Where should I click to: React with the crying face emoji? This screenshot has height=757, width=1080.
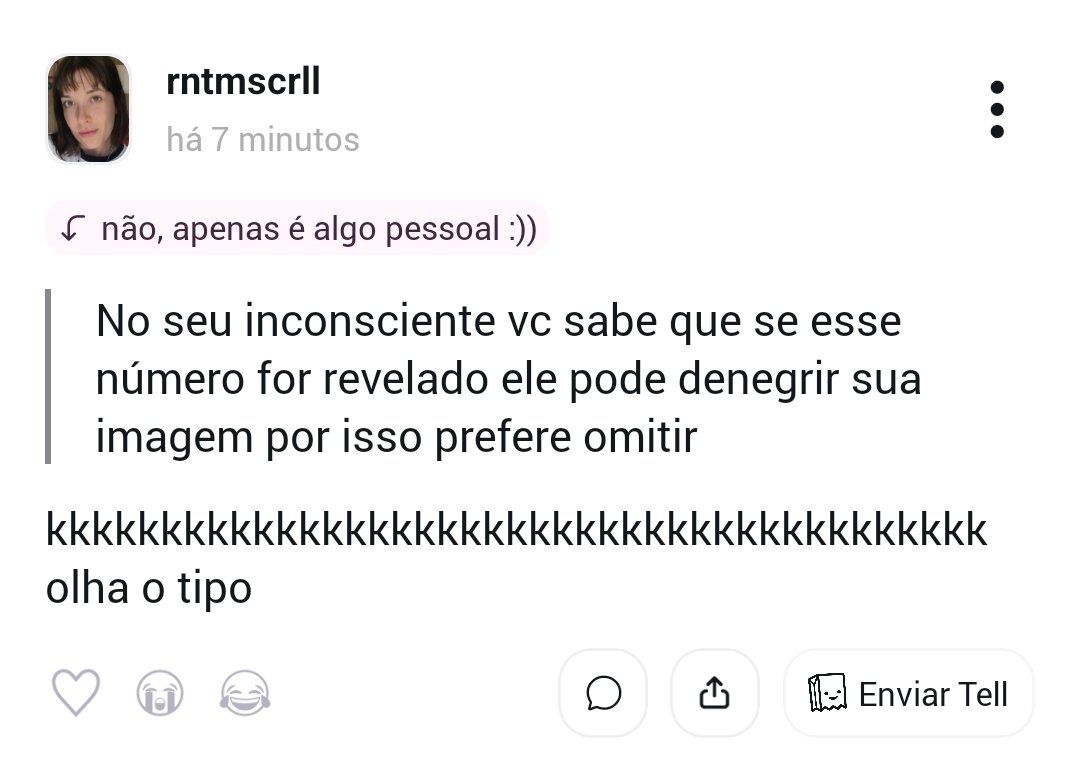(160, 693)
